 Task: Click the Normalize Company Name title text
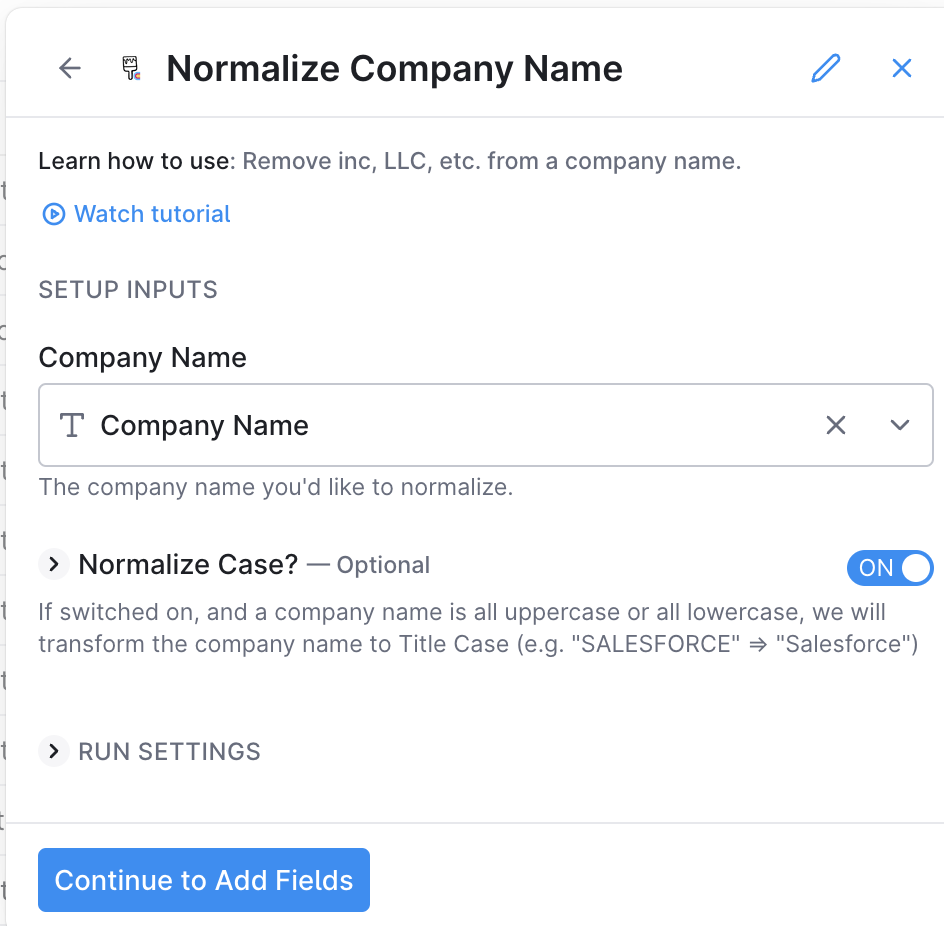coord(394,69)
